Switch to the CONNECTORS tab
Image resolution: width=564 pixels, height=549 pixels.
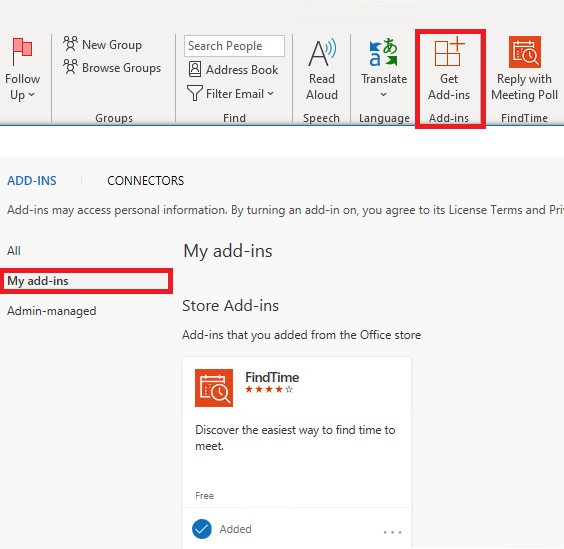point(145,181)
